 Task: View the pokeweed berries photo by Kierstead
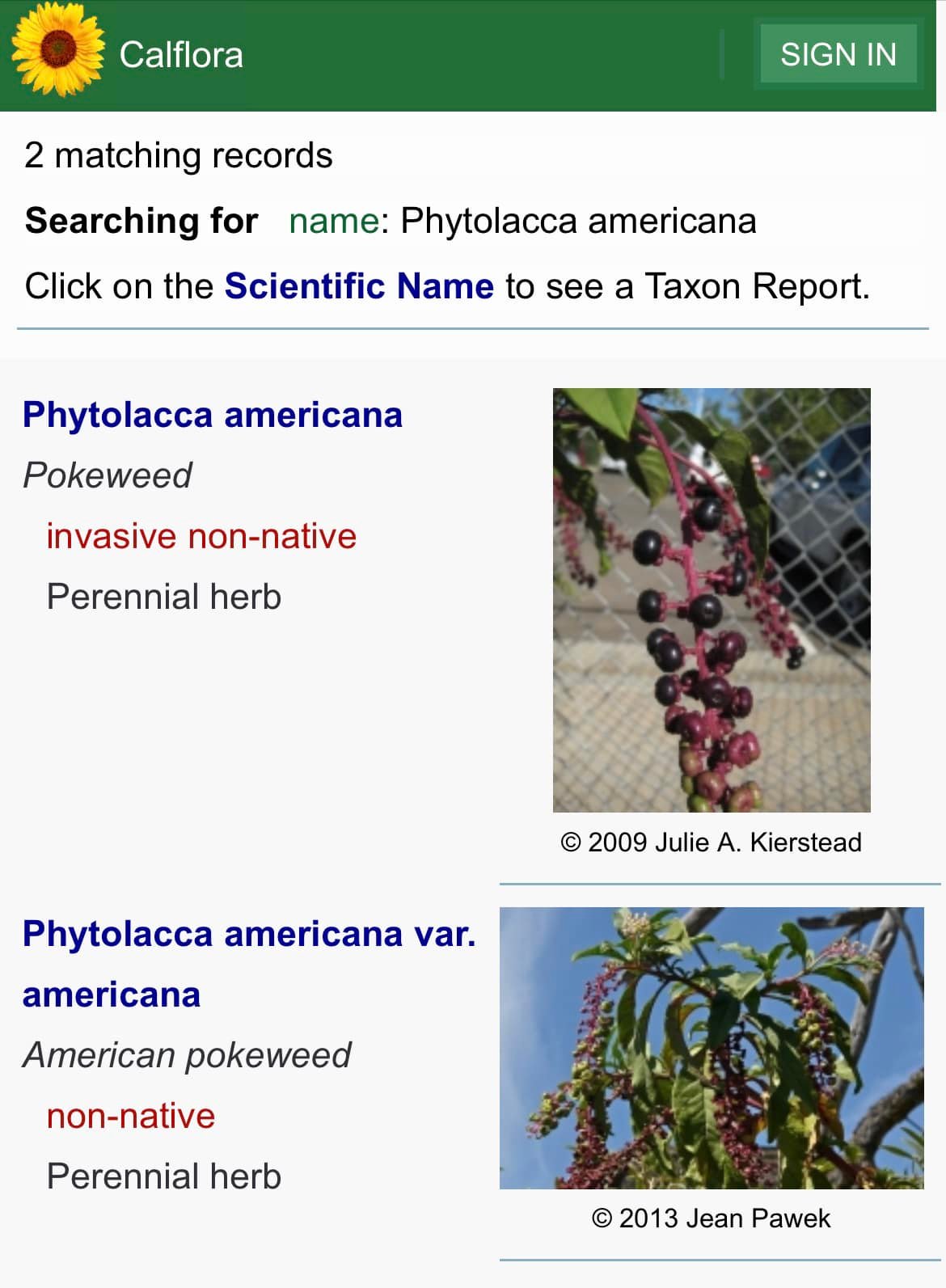click(712, 600)
